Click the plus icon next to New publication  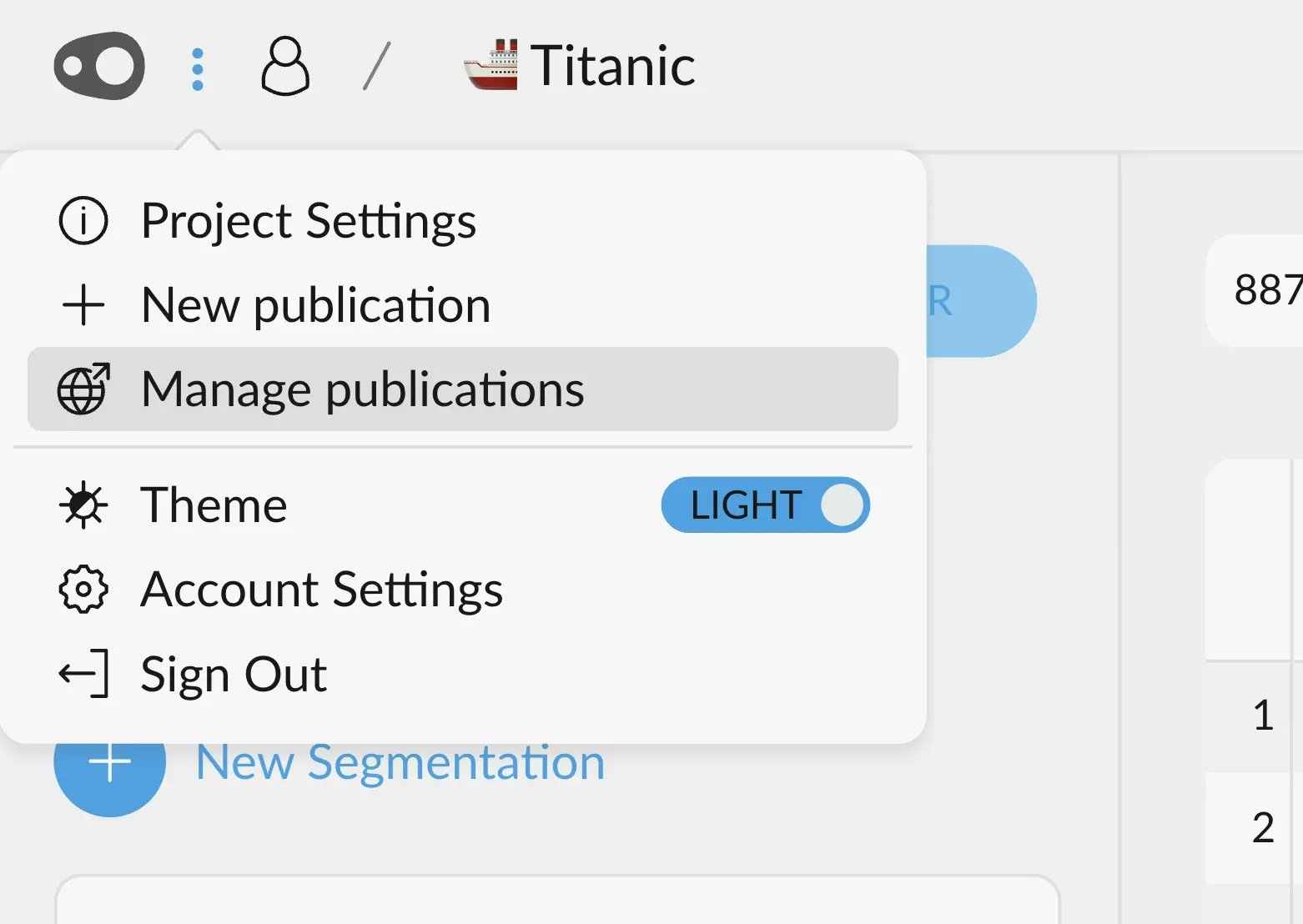[83, 305]
